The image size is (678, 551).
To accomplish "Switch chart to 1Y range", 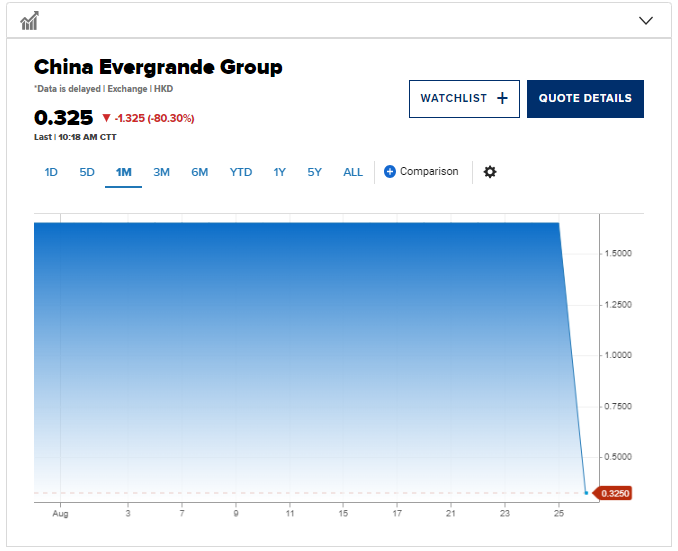I will [280, 172].
